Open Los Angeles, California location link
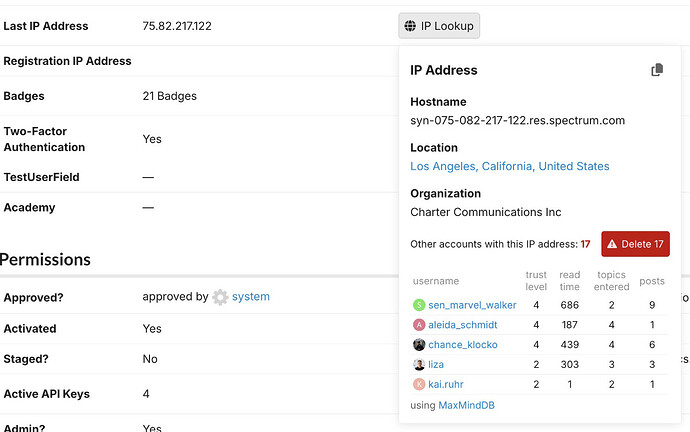The width and height of the screenshot is (690, 432). click(x=510, y=166)
